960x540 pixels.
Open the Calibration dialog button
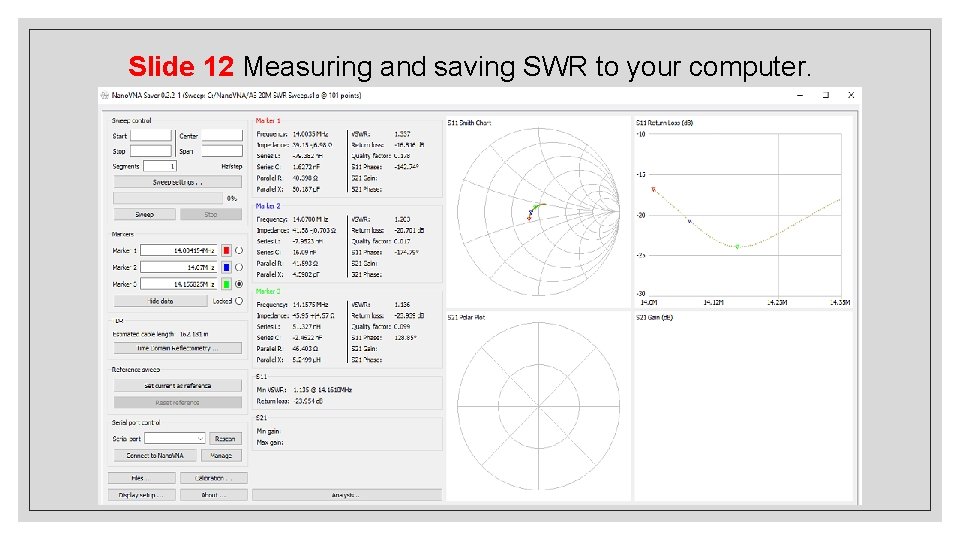(214, 478)
